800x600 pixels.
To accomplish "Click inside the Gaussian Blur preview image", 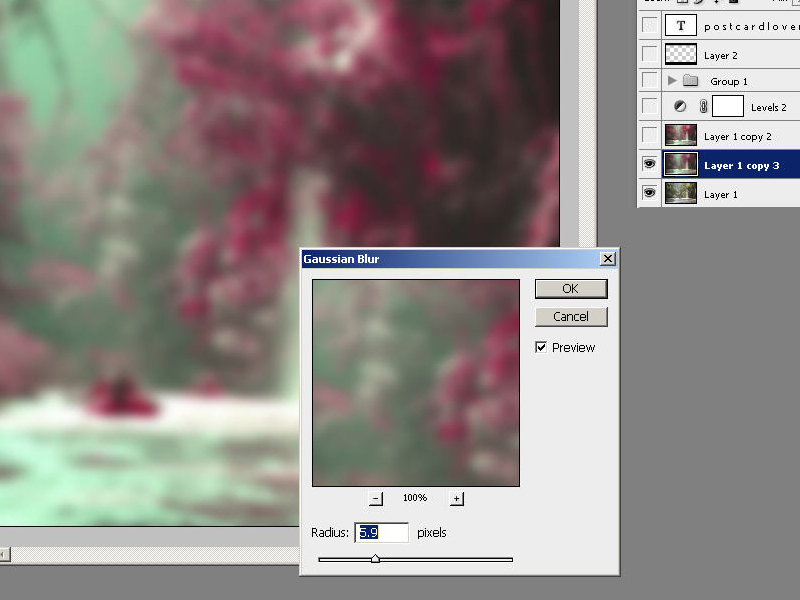I will click(x=416, y=383).
